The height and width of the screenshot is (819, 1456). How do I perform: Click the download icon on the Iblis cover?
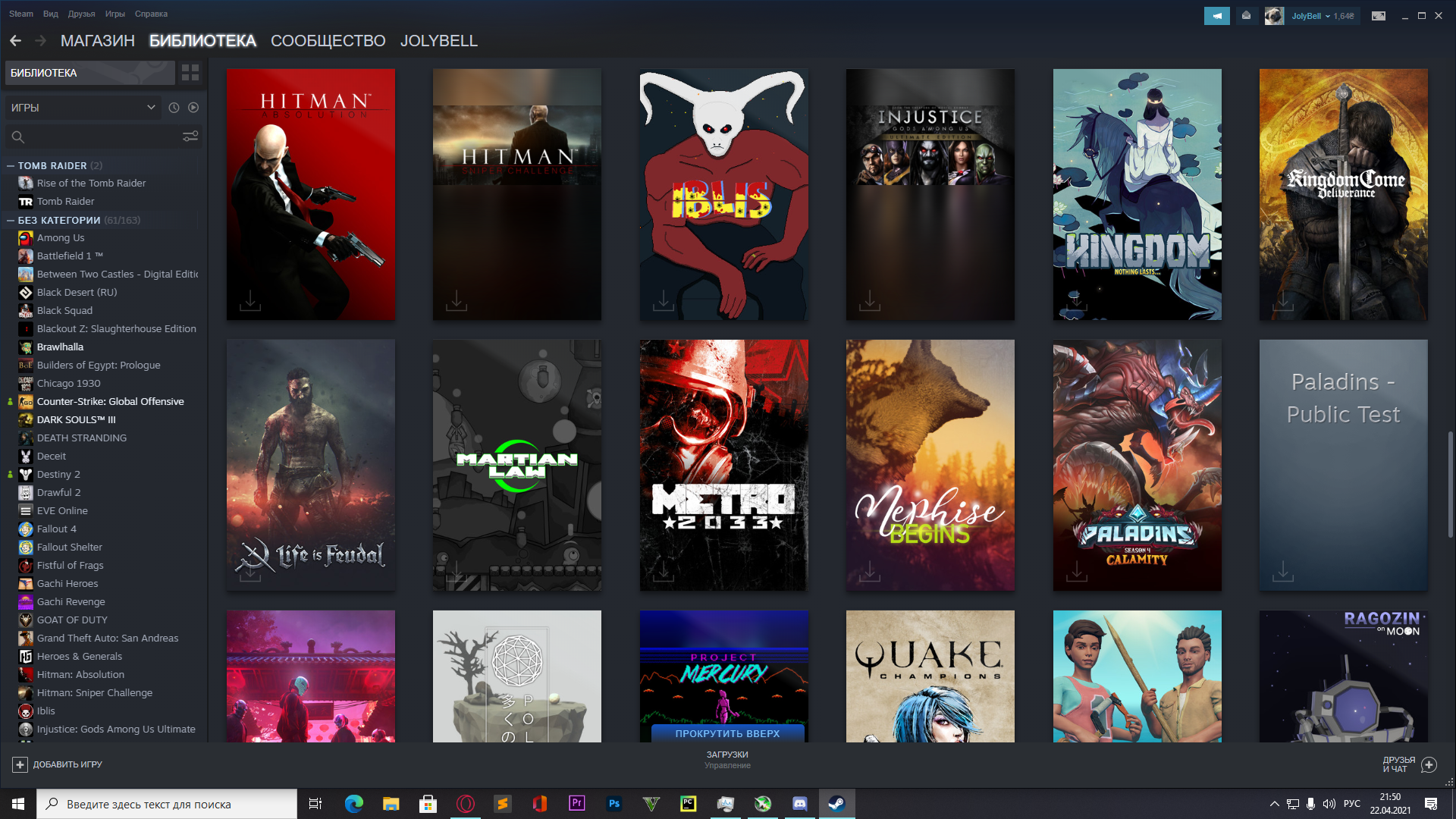(x=663, y=301)
